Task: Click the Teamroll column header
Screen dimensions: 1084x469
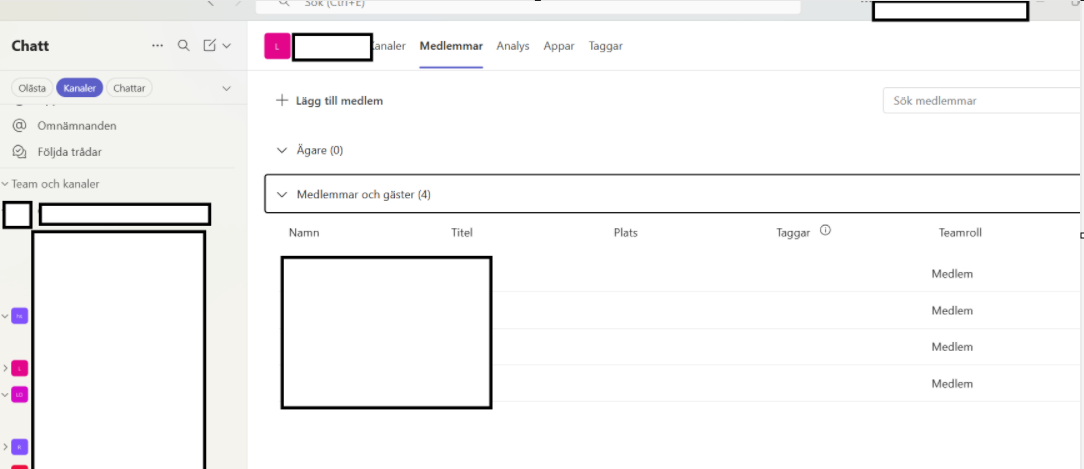Action: [x=960, y=233]
